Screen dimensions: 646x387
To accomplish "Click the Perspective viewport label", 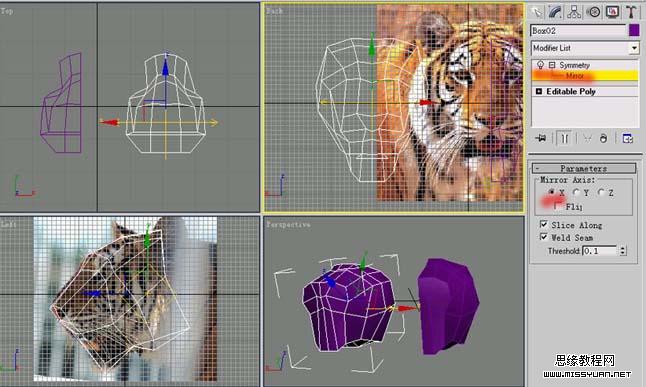I will tap(288, 225).
